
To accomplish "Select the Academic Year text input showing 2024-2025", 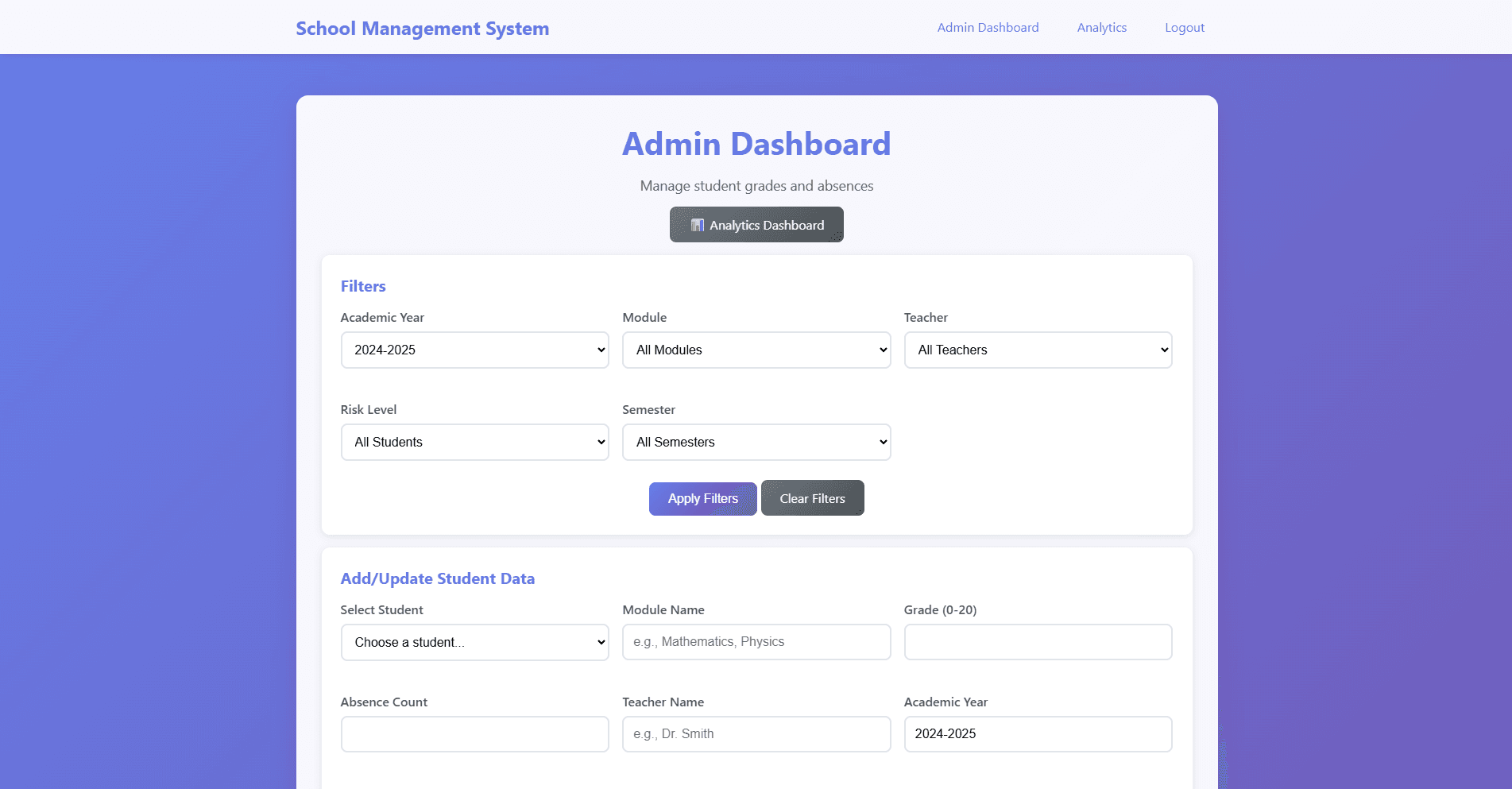I will tap(1037, 734).
